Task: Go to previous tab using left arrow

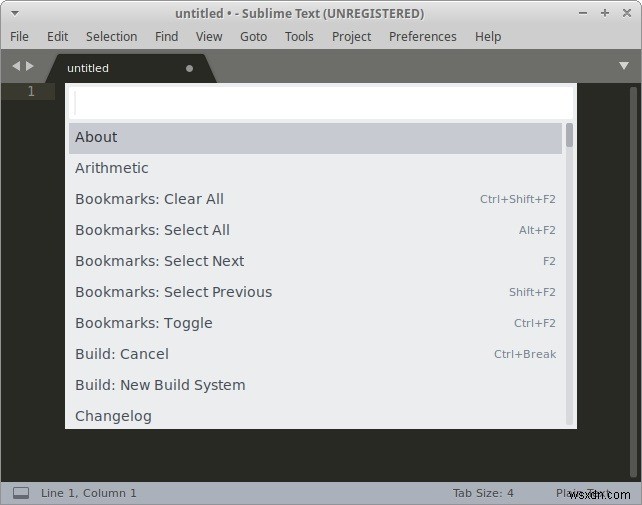Action: (16, 66)
